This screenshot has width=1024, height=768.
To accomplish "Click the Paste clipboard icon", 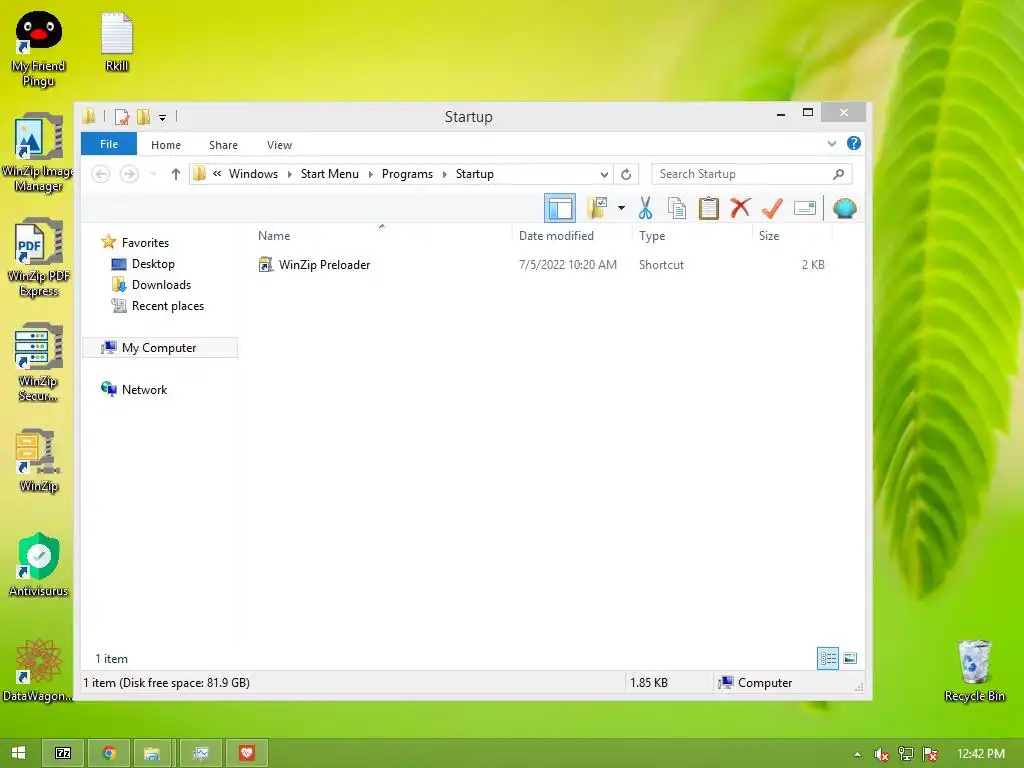I will pyautogui.click(x=709, y=208).
